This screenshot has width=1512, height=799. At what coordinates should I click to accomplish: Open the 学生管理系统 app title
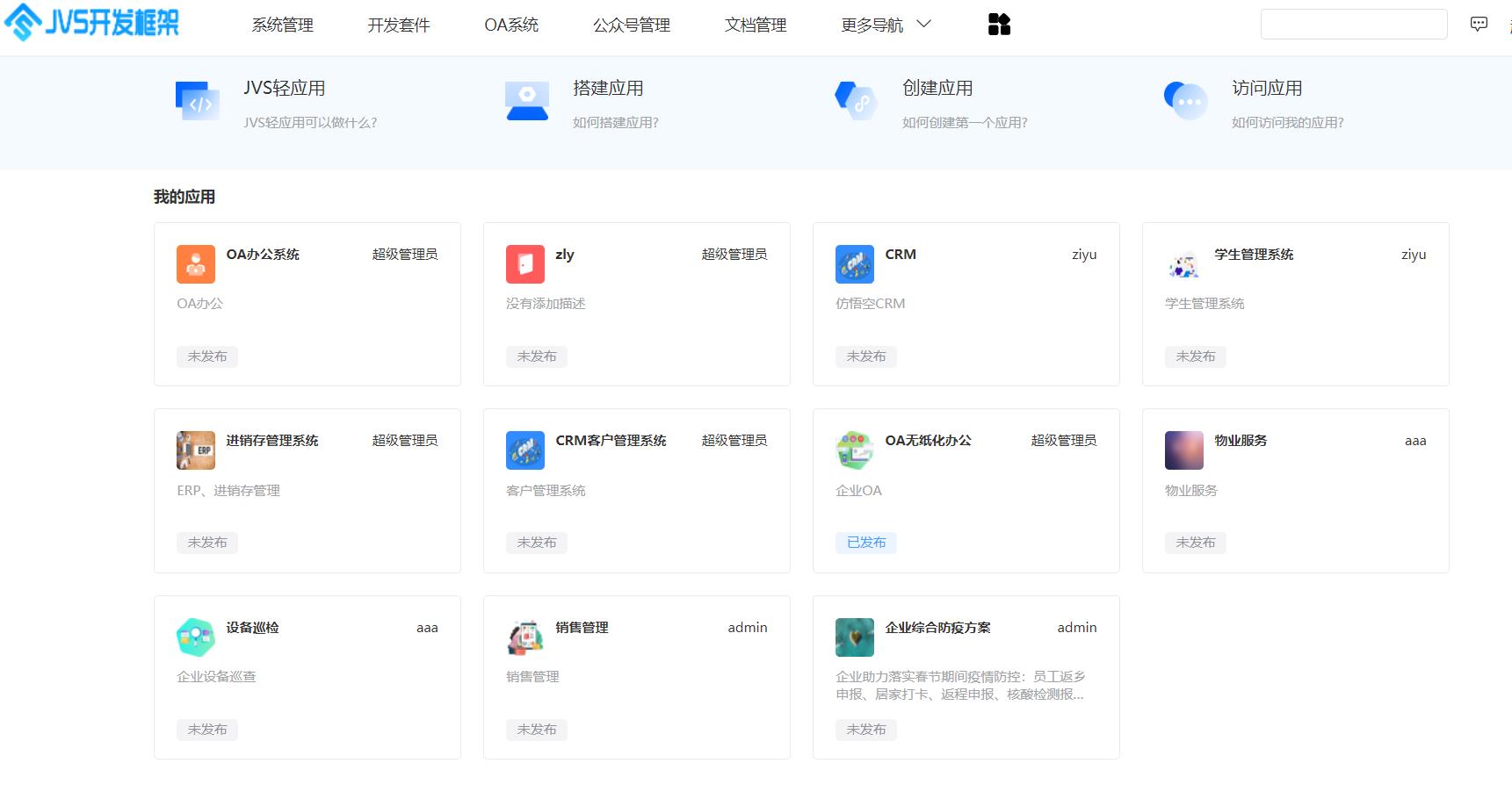[1254, 255]
